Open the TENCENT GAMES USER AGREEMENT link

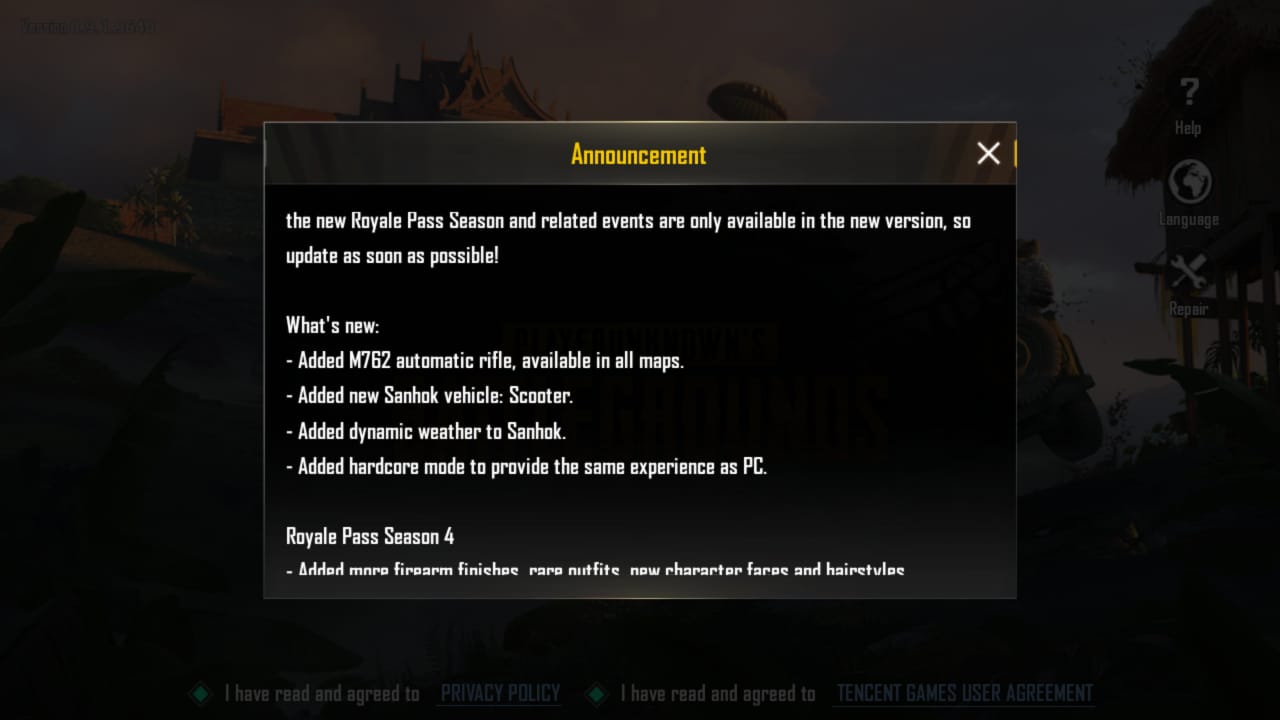click(964, 693)
